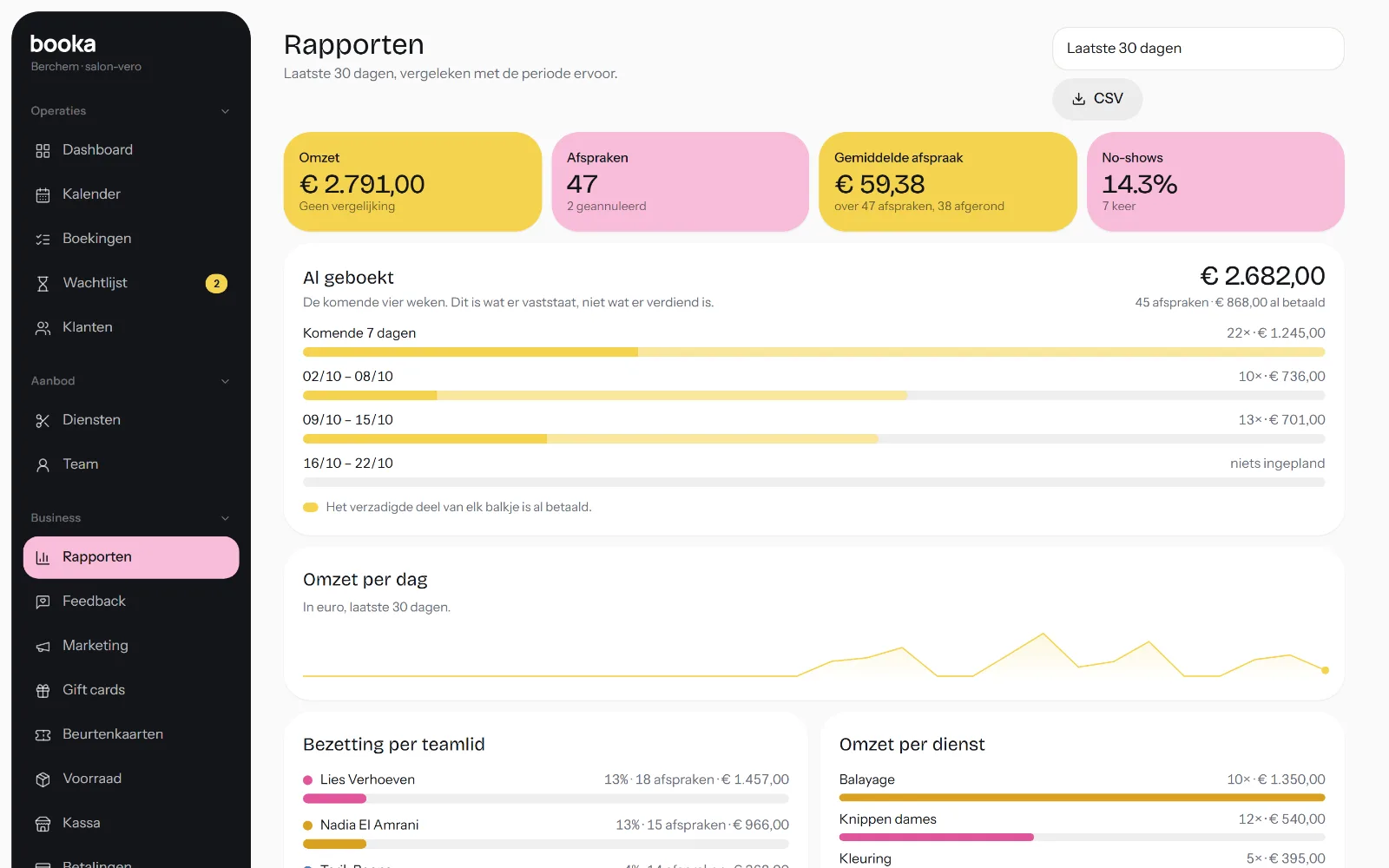
Task: Click the 'niets ingepland' label
Action: coord(1277,464)
